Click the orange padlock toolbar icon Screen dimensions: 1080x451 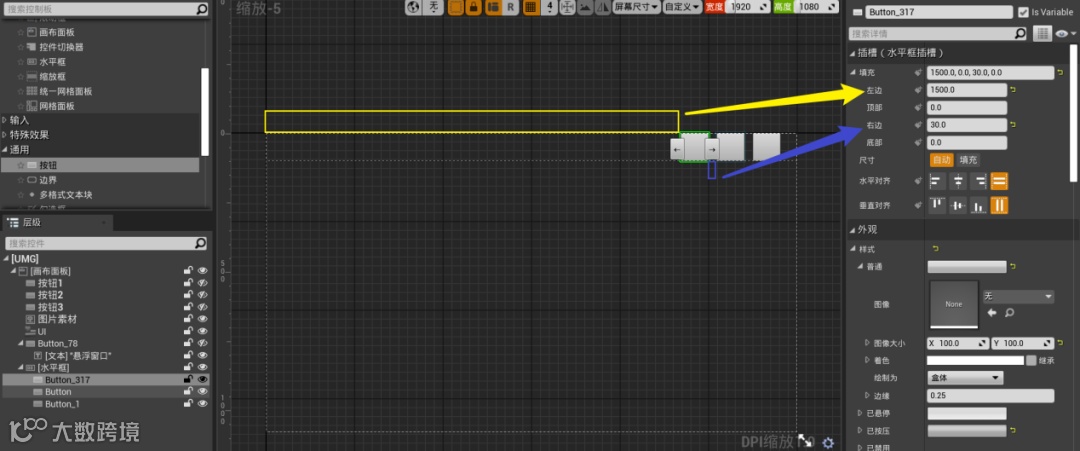click(473, 7)
